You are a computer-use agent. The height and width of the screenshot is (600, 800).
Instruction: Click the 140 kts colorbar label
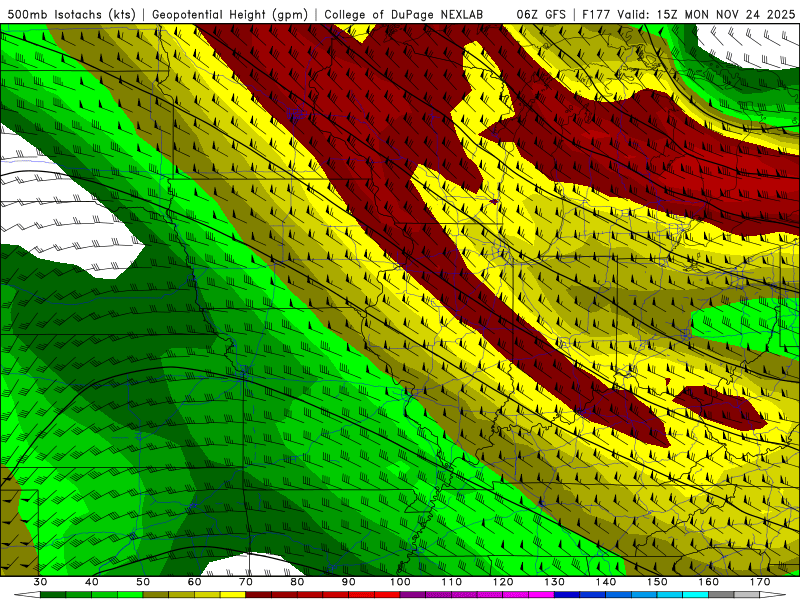click(606, 582)
